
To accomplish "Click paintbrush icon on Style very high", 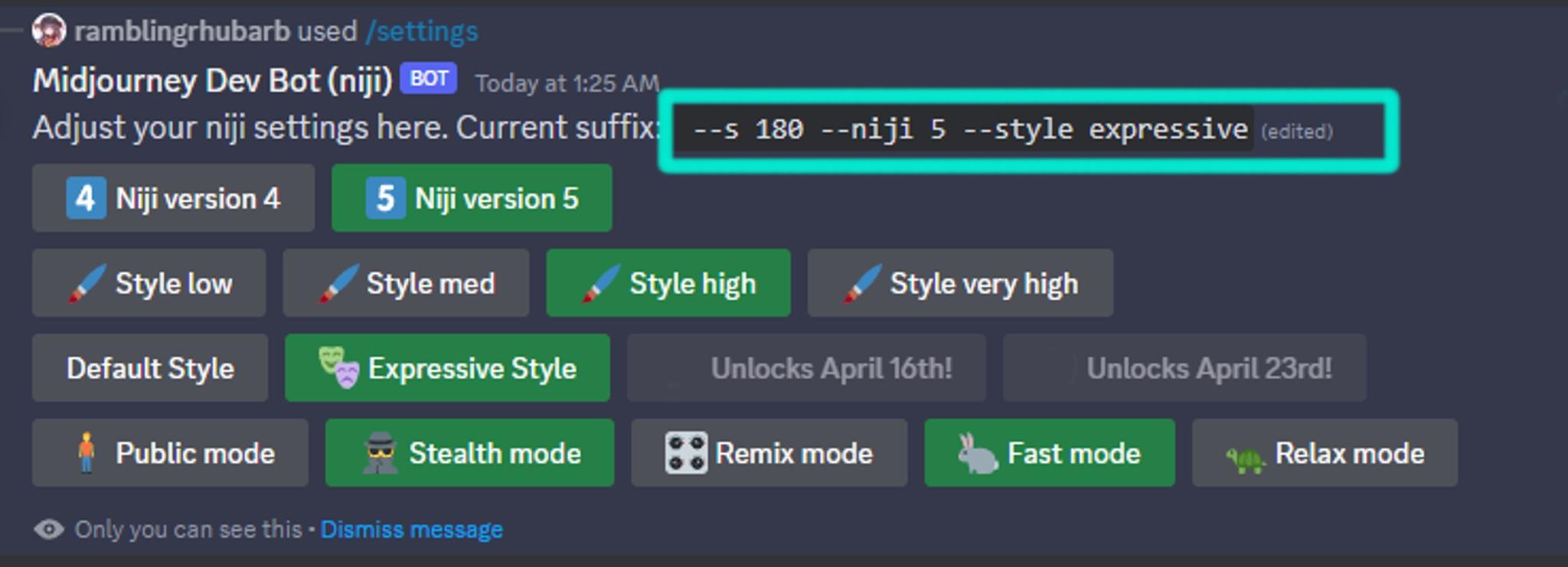I will tap(861, 284).
